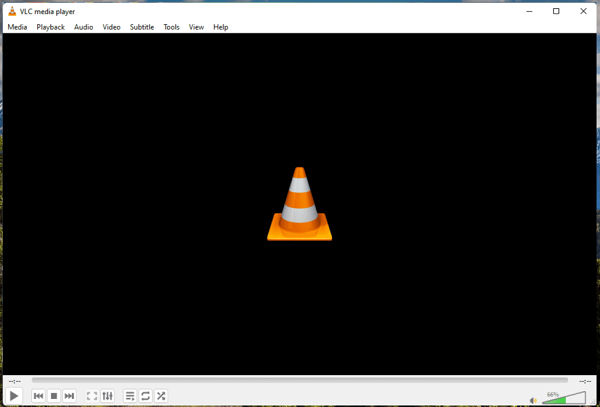This screenshot has height=407, width=600.
Task: Click the large VLC cone in video area
Action: coord(300,204)
